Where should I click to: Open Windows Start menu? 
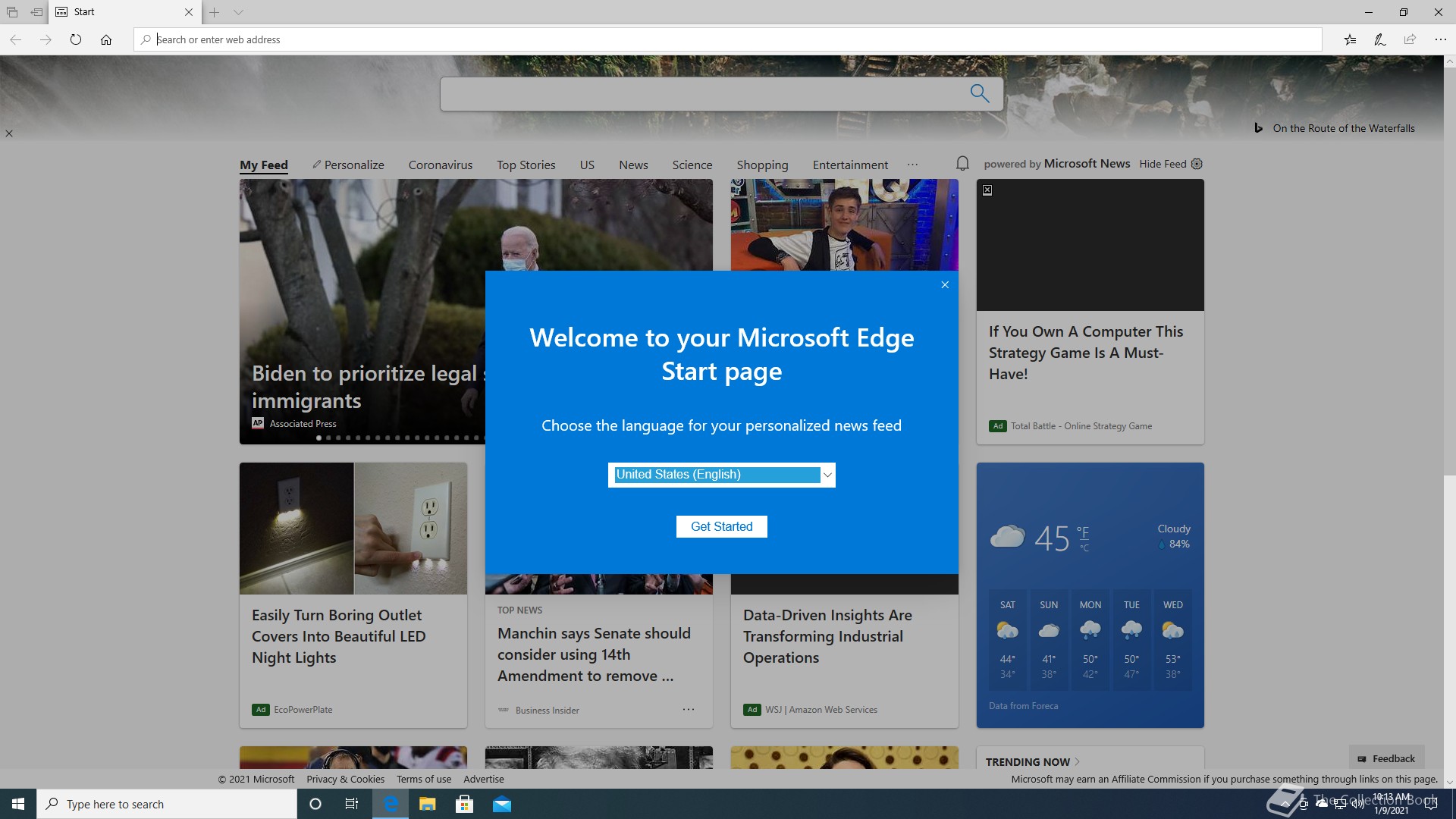point(18,804)
